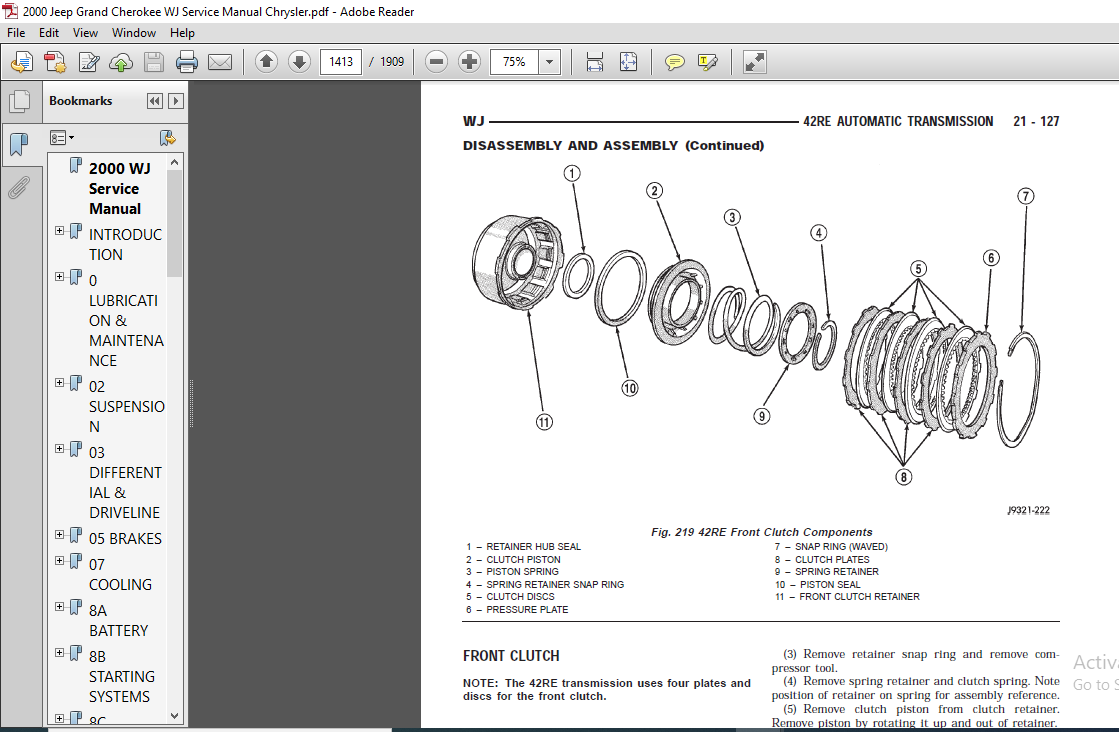
Task: Collapse bookmarks pane with double-arrow button
Action: [154, 101]
